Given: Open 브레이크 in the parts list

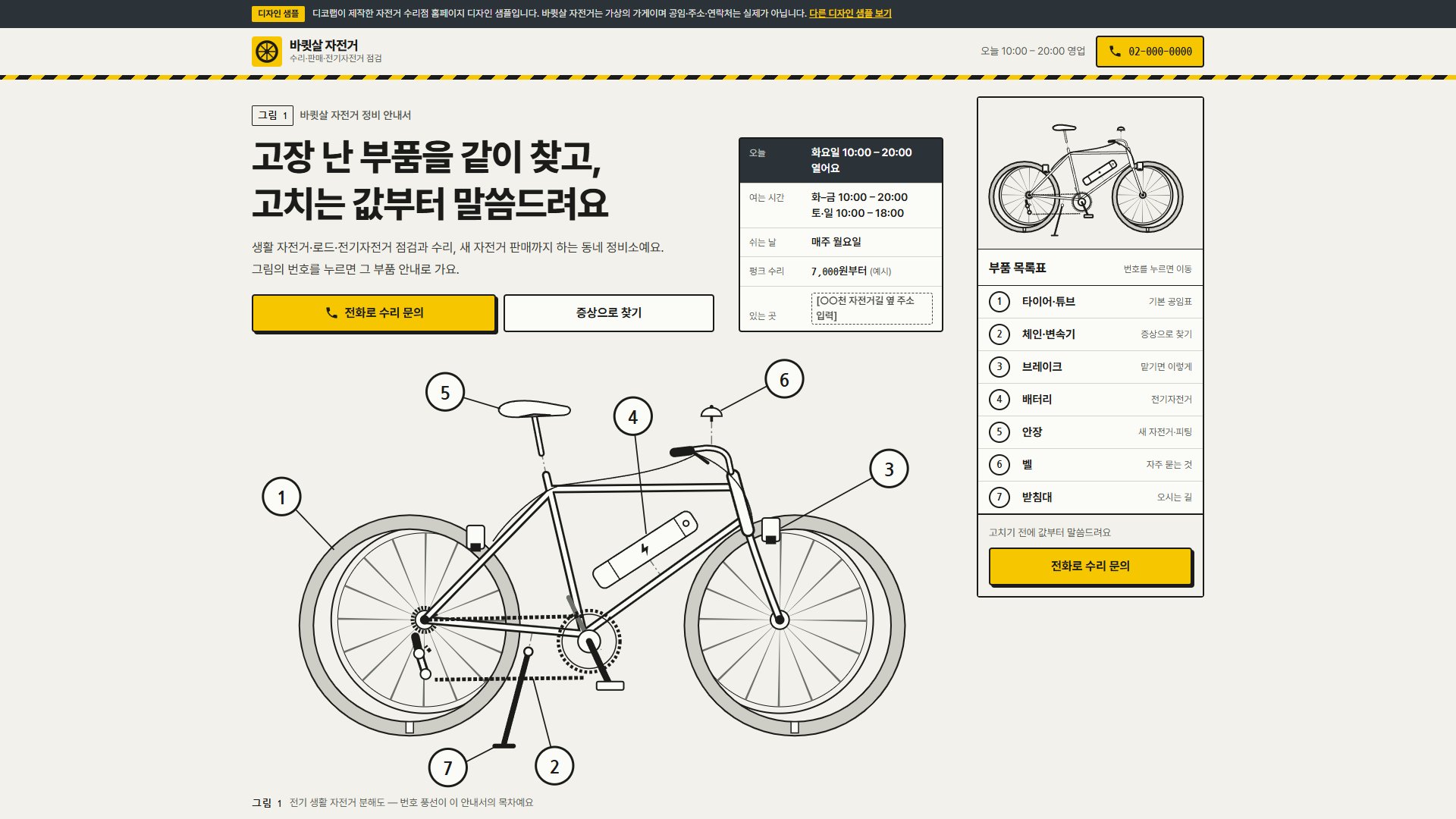Looking at the screenshot, I should (x=1090, y=367).
